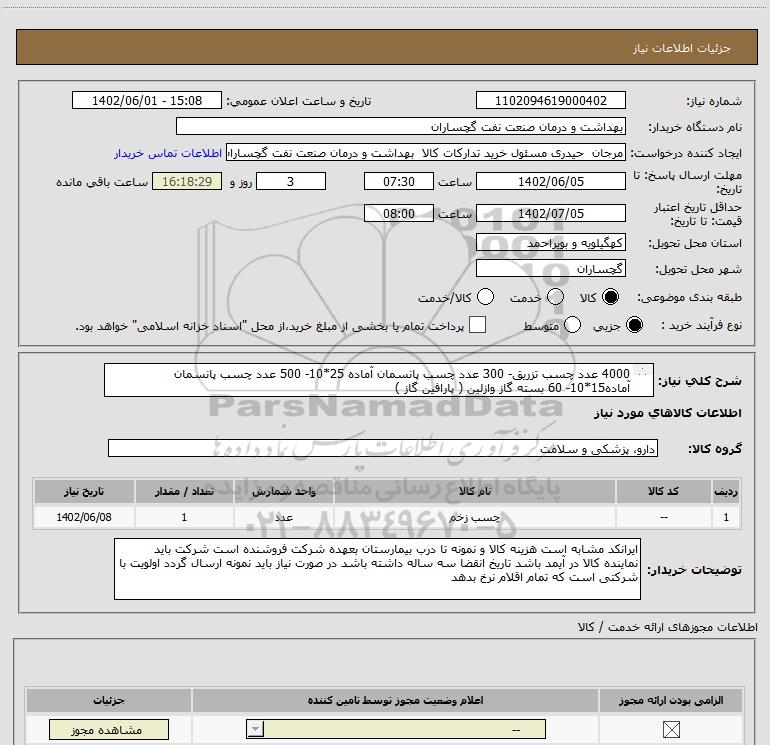The image size is (770, 745).
Task: Click the الزامی بودن ارائه مجوز header
Action: click(671, 700)
